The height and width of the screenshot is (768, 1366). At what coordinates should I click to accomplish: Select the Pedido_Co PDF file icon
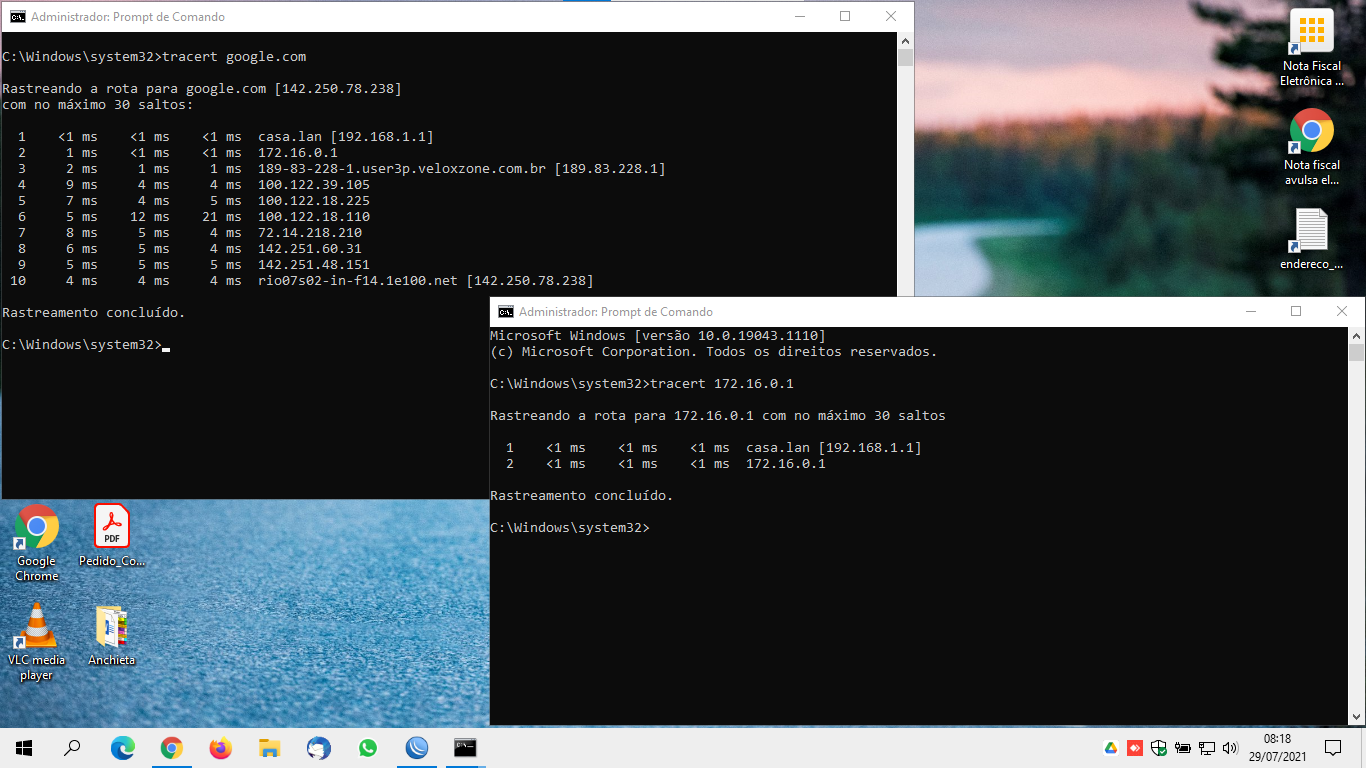click(x=112, y=536)
